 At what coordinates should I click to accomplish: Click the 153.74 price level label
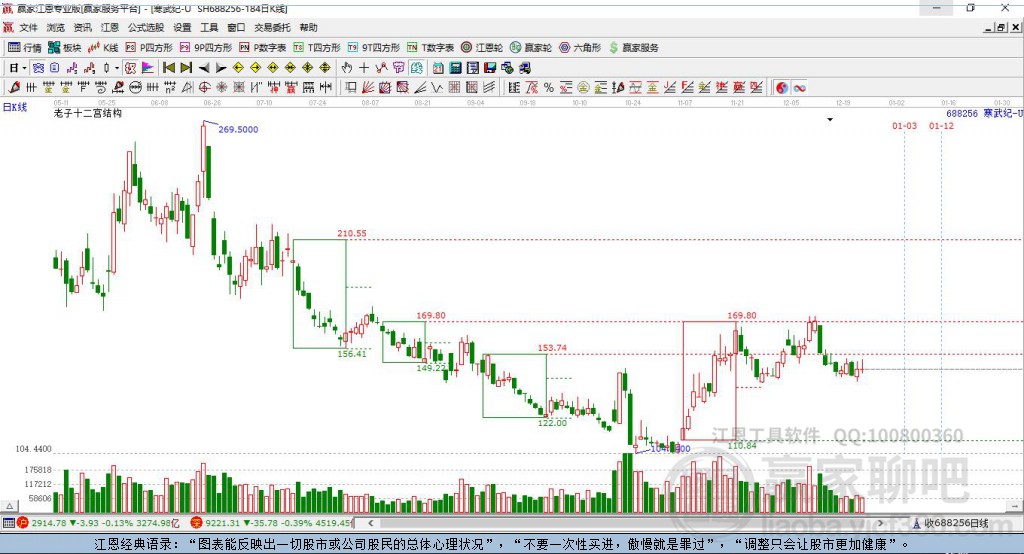(x=552, y=348)
